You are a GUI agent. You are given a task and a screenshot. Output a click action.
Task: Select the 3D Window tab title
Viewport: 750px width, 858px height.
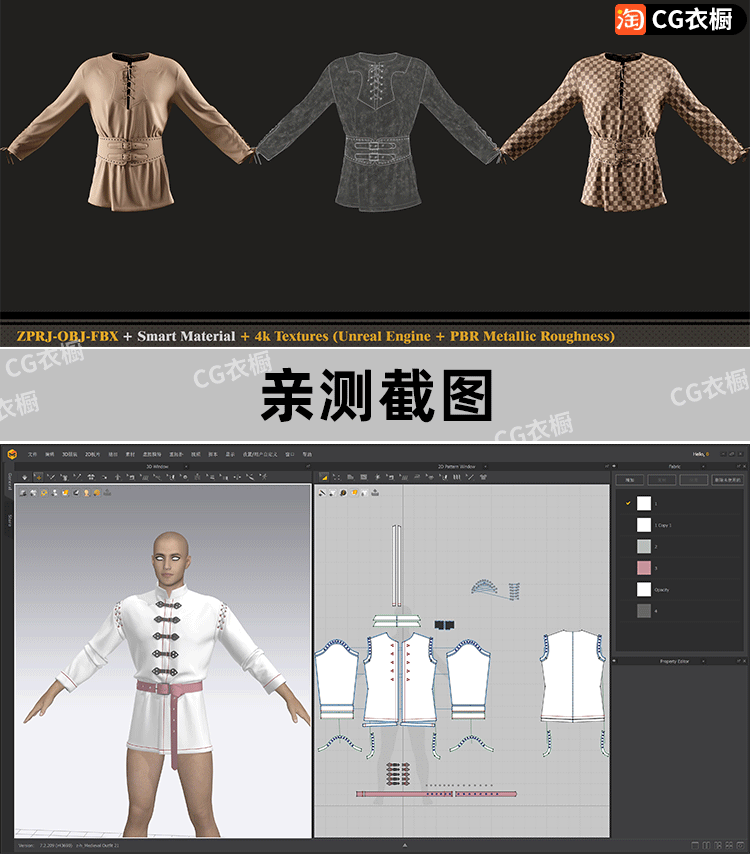[x=158, y=467]
